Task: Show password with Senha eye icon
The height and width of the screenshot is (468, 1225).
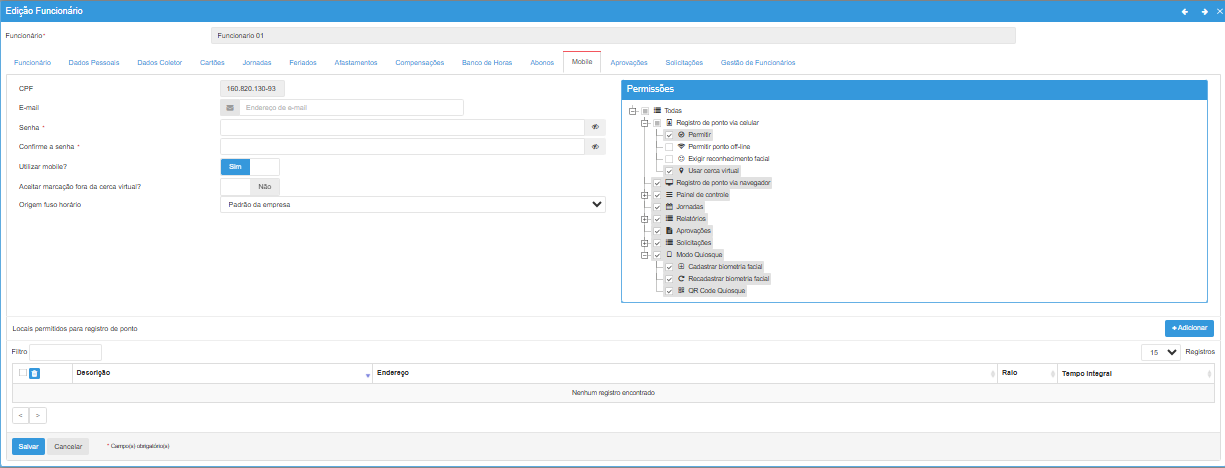Action: click(594, 127)
